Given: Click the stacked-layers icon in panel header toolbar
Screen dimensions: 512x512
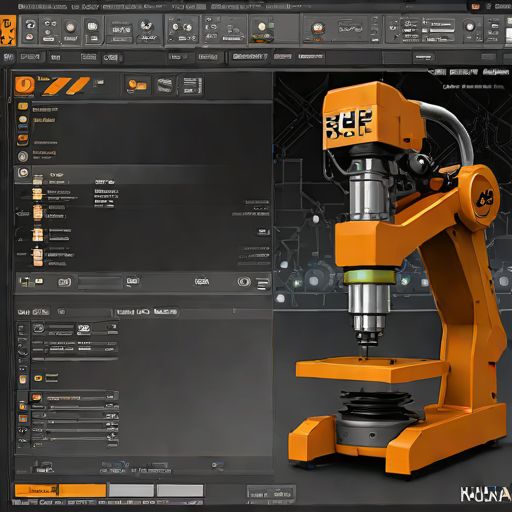Looking at the screenshot, I should pyautogui.click(x=165, y=85).
